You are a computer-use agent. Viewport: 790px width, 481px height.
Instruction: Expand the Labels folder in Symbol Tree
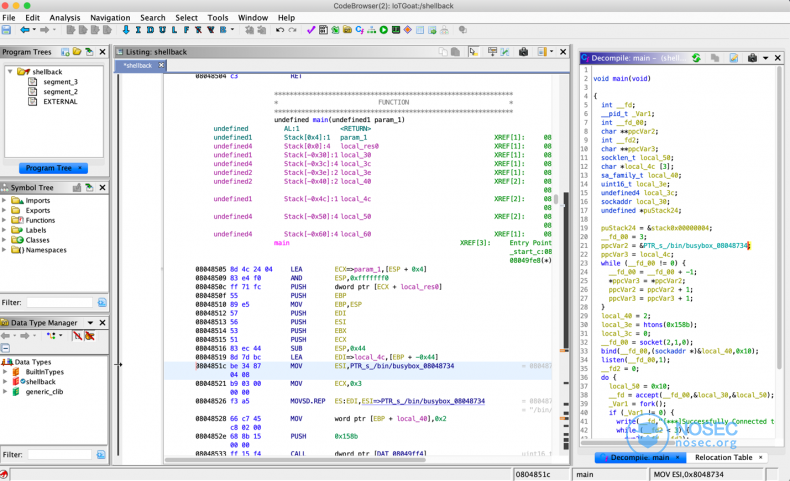[x=5, y=230]
